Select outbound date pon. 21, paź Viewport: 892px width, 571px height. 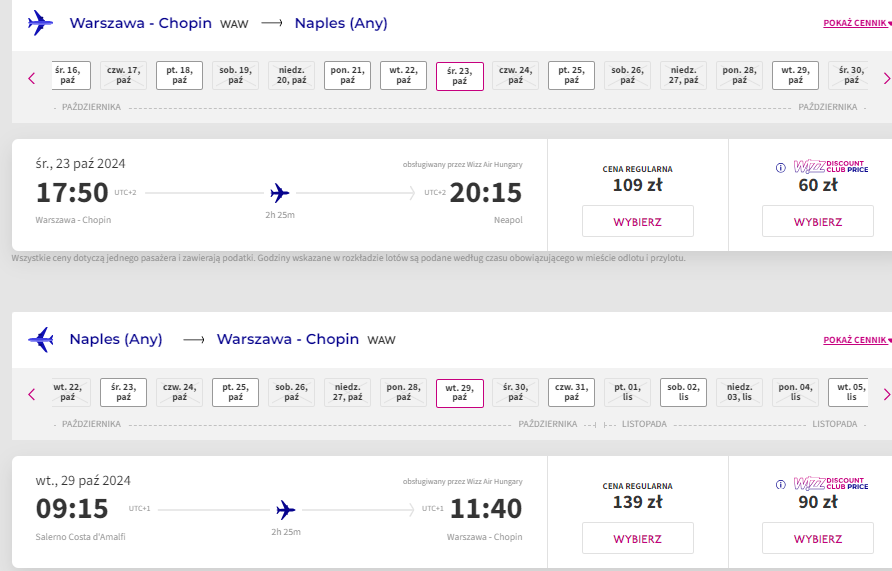pos(347,76)
